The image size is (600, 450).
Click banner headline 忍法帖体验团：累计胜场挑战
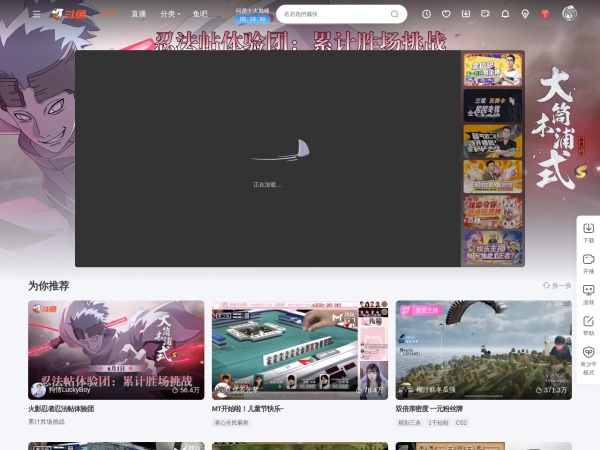tap(301, 41)
